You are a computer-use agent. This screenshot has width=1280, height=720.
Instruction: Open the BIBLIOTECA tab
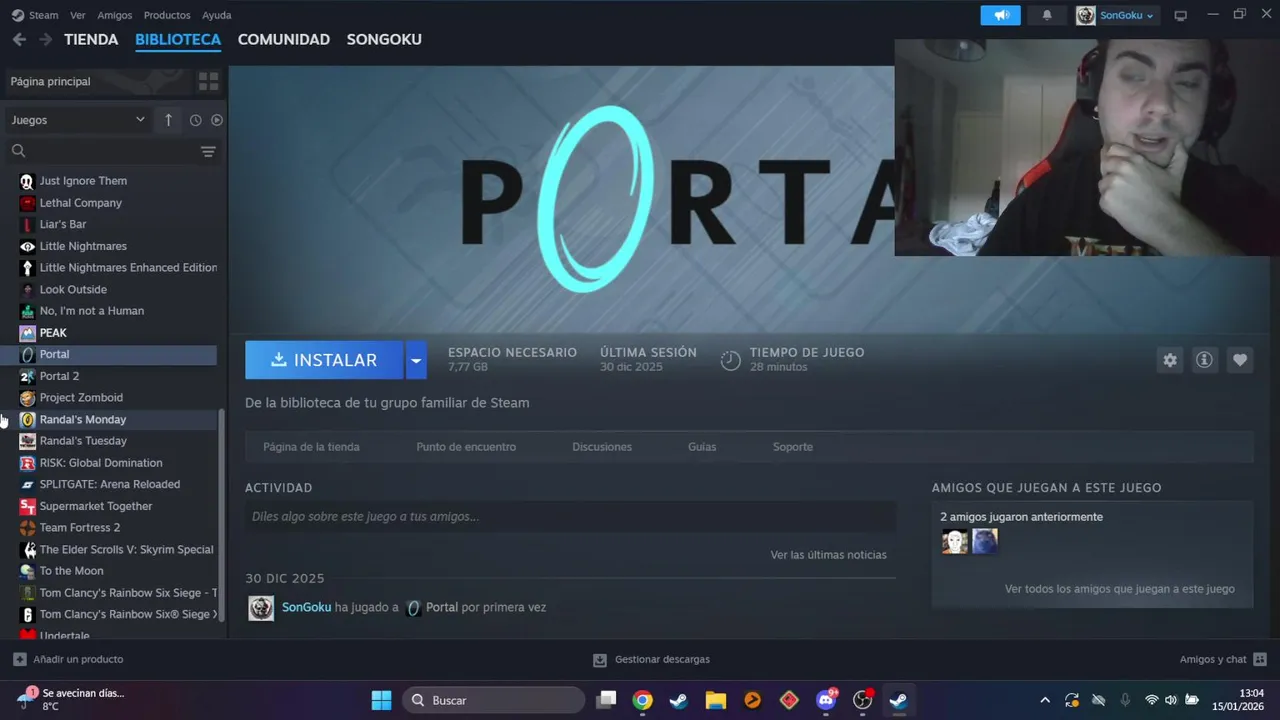click(x=178, y=39)
